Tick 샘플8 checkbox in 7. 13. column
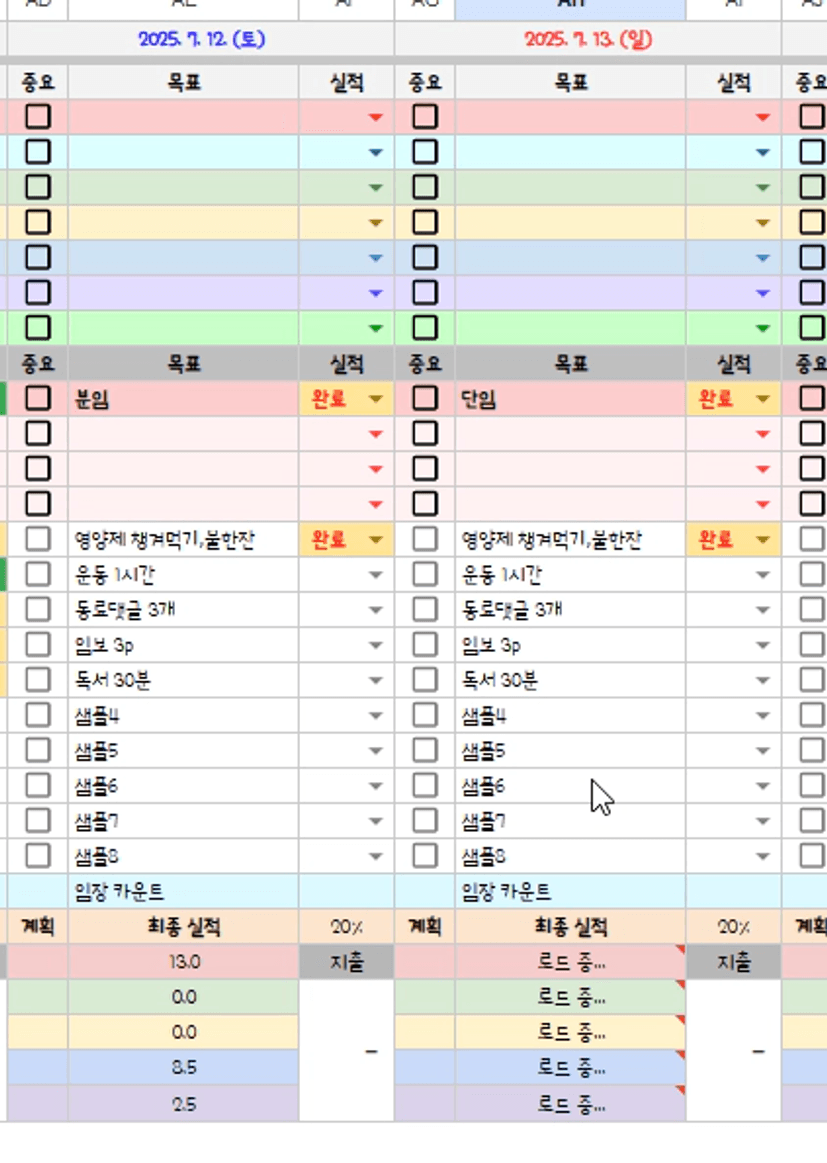Viewport: 827px width, 1163px height. 425,856
